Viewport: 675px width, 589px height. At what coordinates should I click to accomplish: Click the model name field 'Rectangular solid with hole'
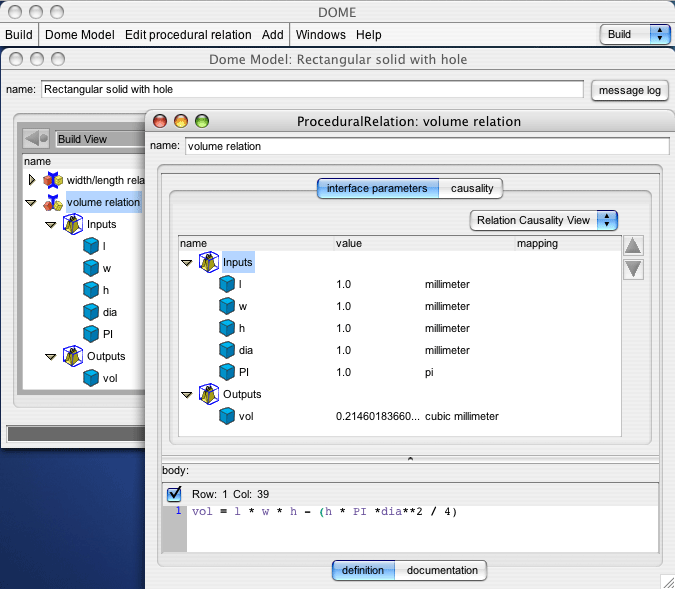point(313,89)
